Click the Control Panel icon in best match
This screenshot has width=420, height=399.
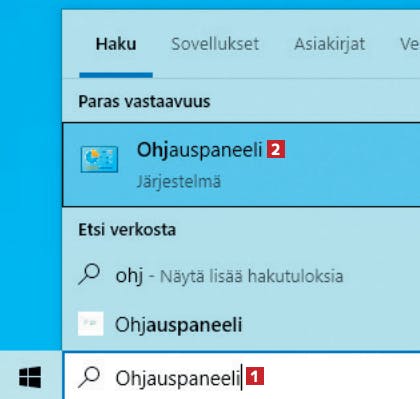pyautogui.click(x=99, y=159)
